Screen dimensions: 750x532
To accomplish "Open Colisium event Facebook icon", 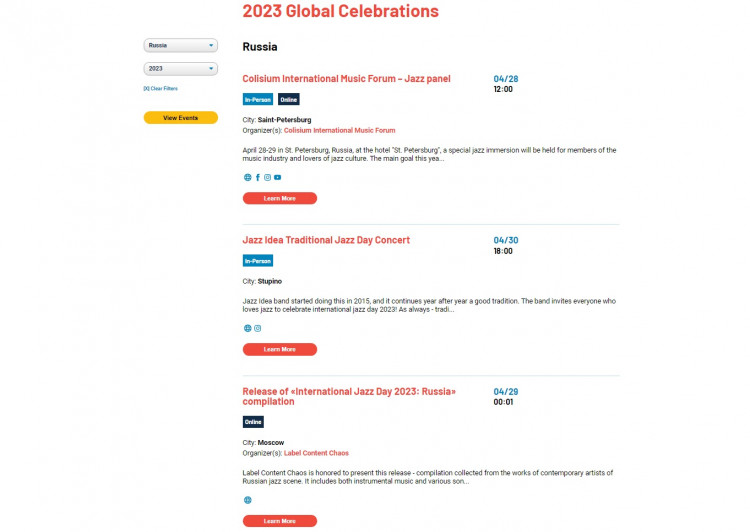I will pyautogui.click(x=258, y=177).
